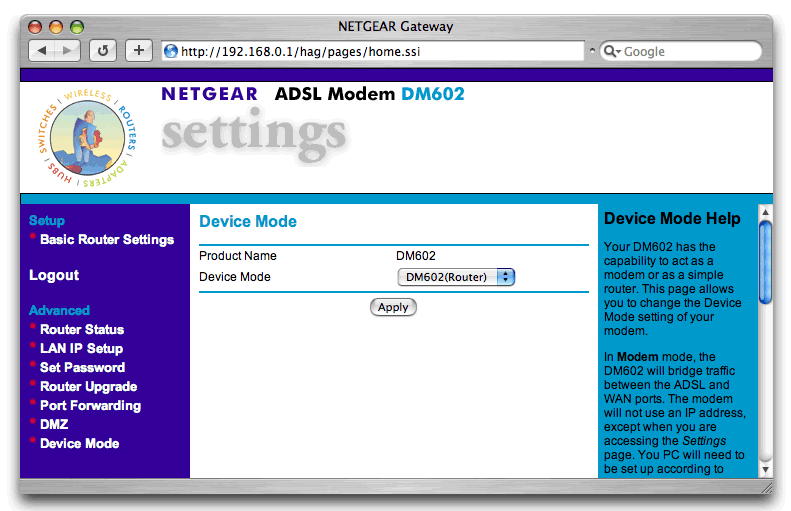The width and height of the screenshot is (791, 511).
Task: Open the Set Password page
Action: (82, 367)
